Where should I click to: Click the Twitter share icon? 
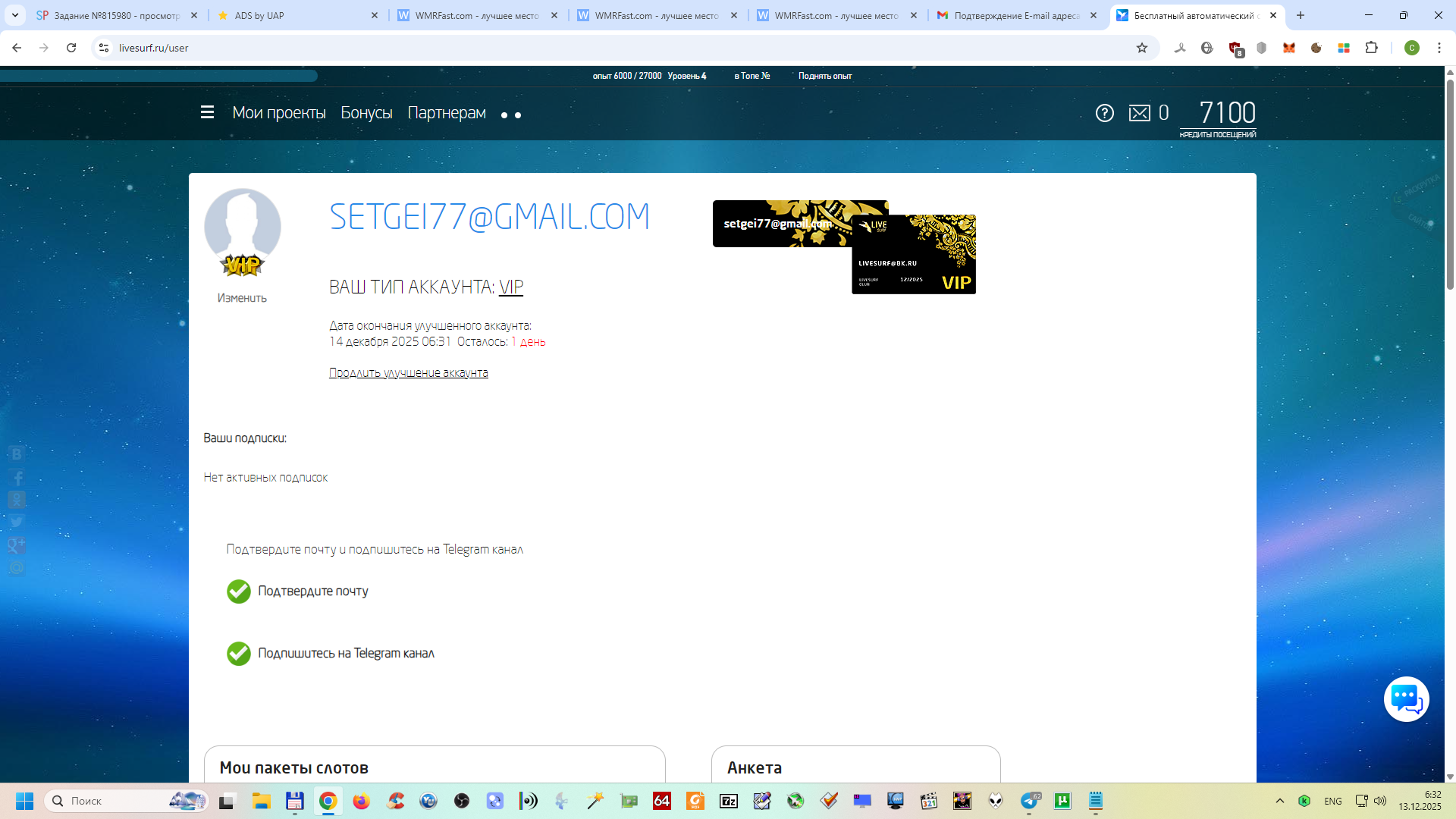(17, 522)
